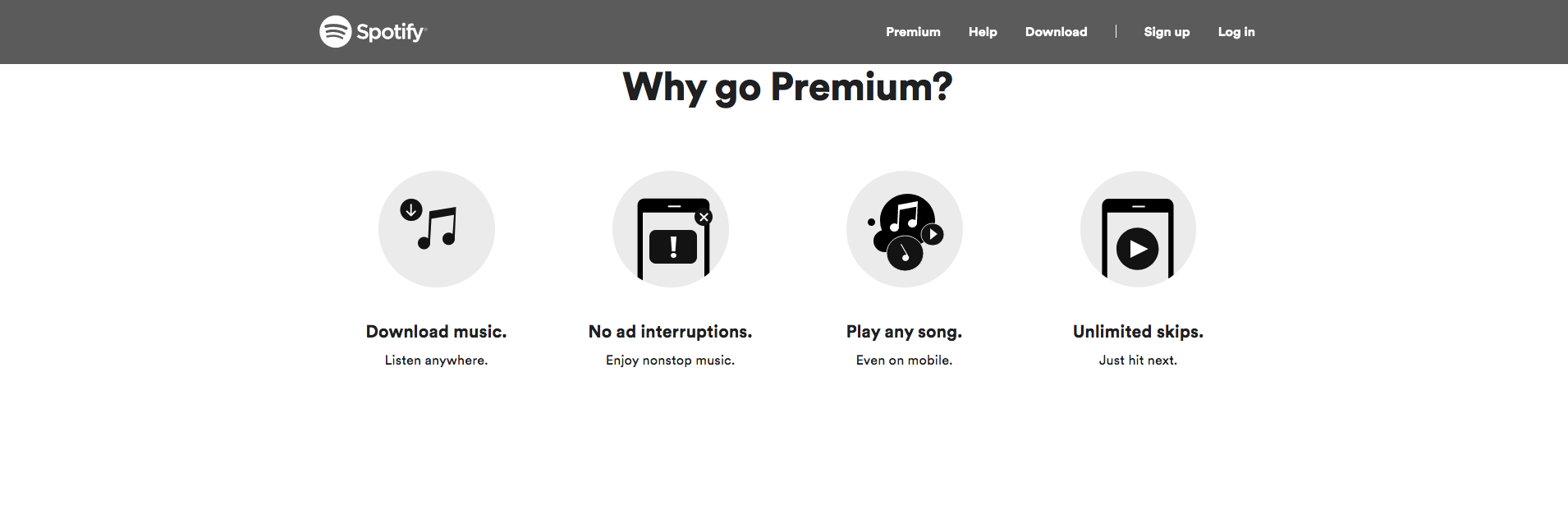Click the No ad interruptions phone icon
Image resolution: width=1568 pixels, height=510 pixels.
point(671,229)
